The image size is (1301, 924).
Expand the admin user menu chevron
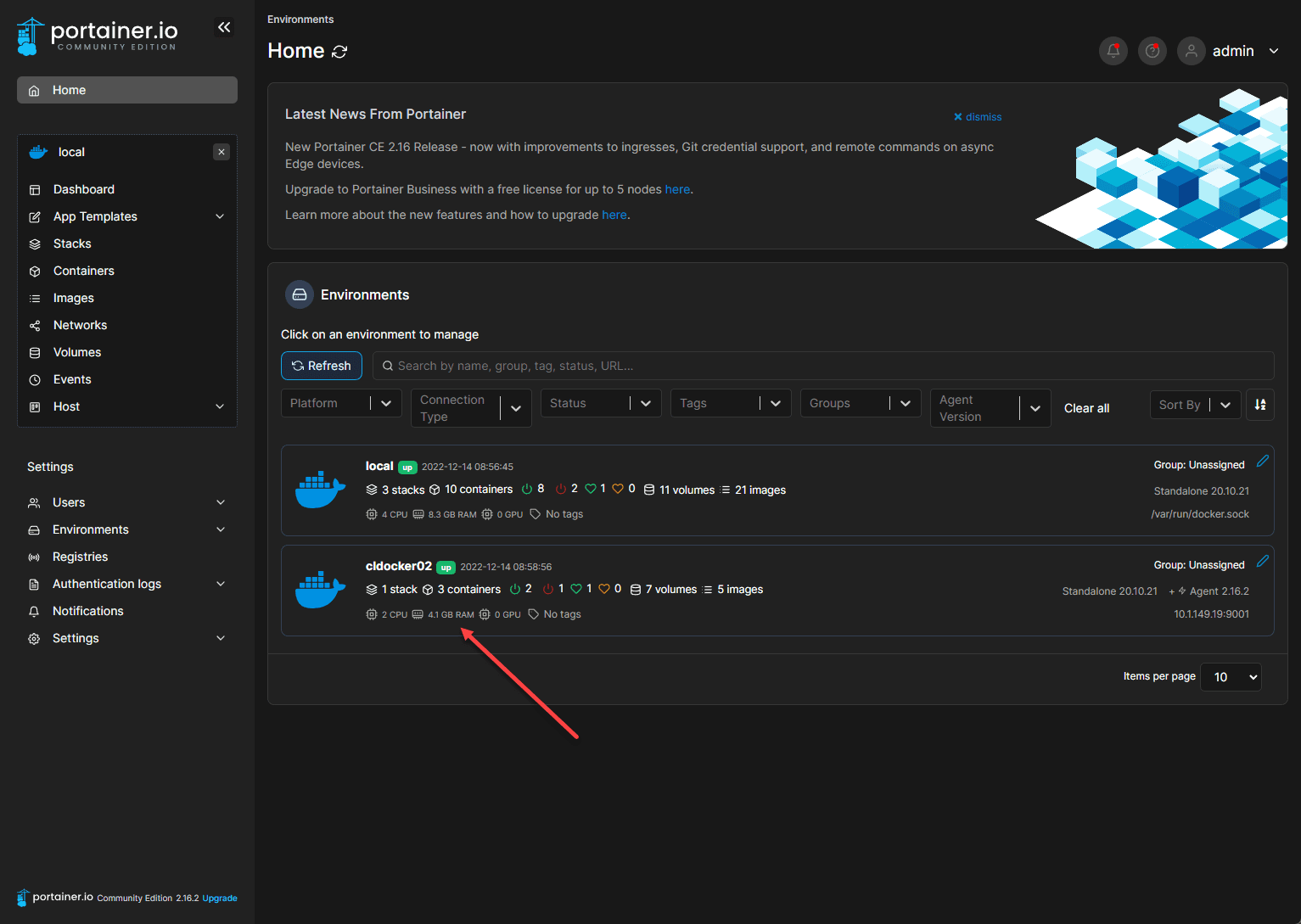point(1274,51)
